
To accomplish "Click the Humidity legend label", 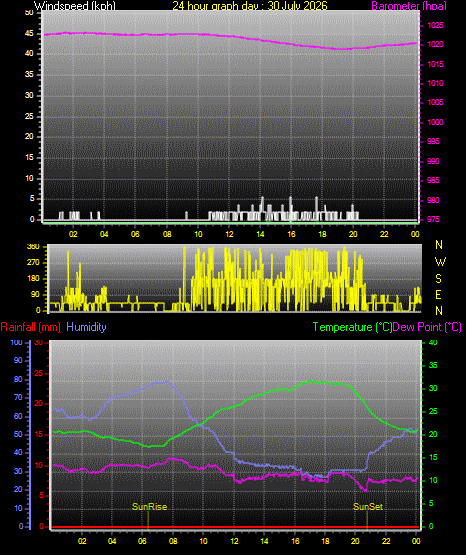I will pos(86,327).
